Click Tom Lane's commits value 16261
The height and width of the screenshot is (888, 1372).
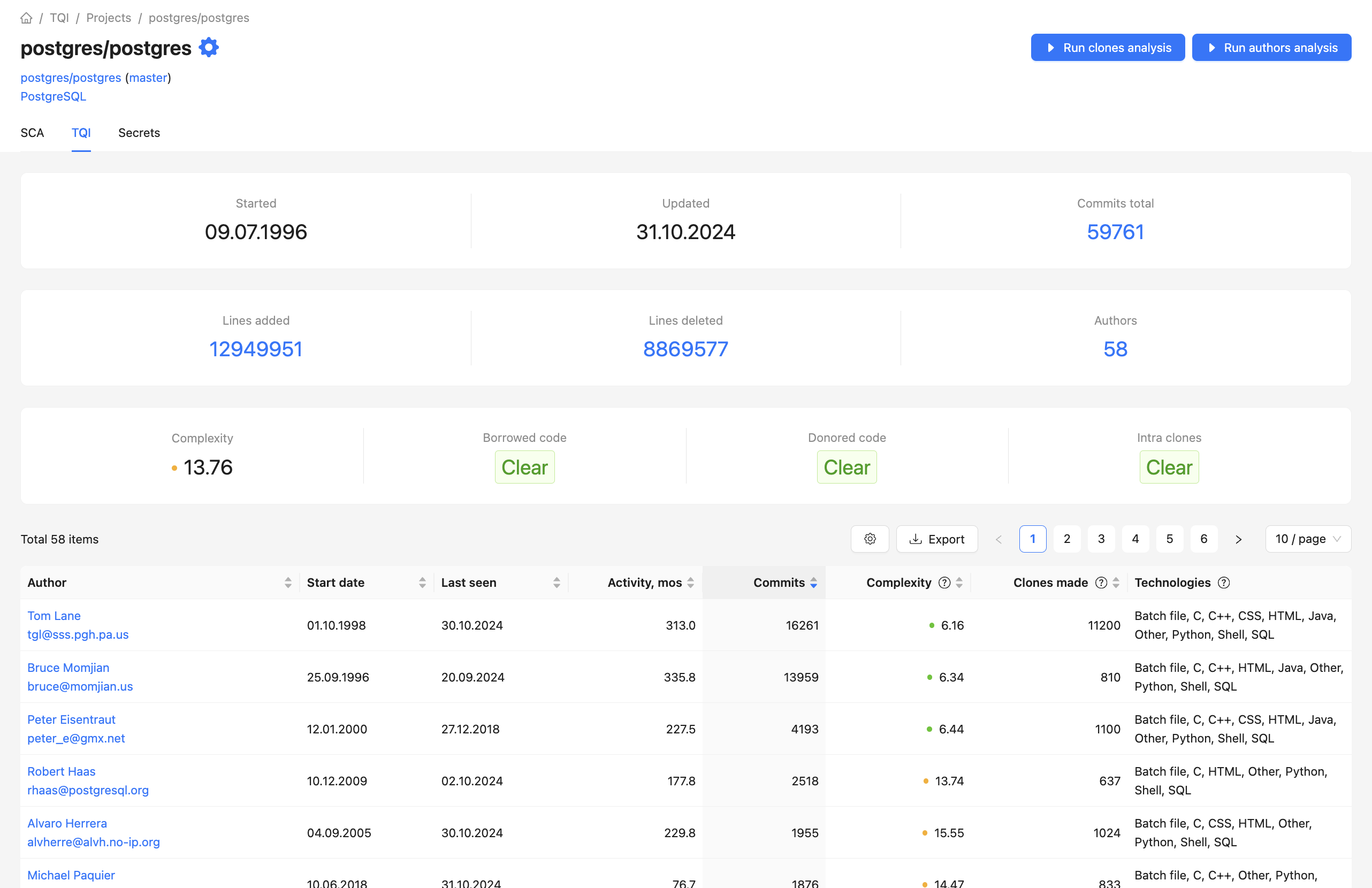802,625
